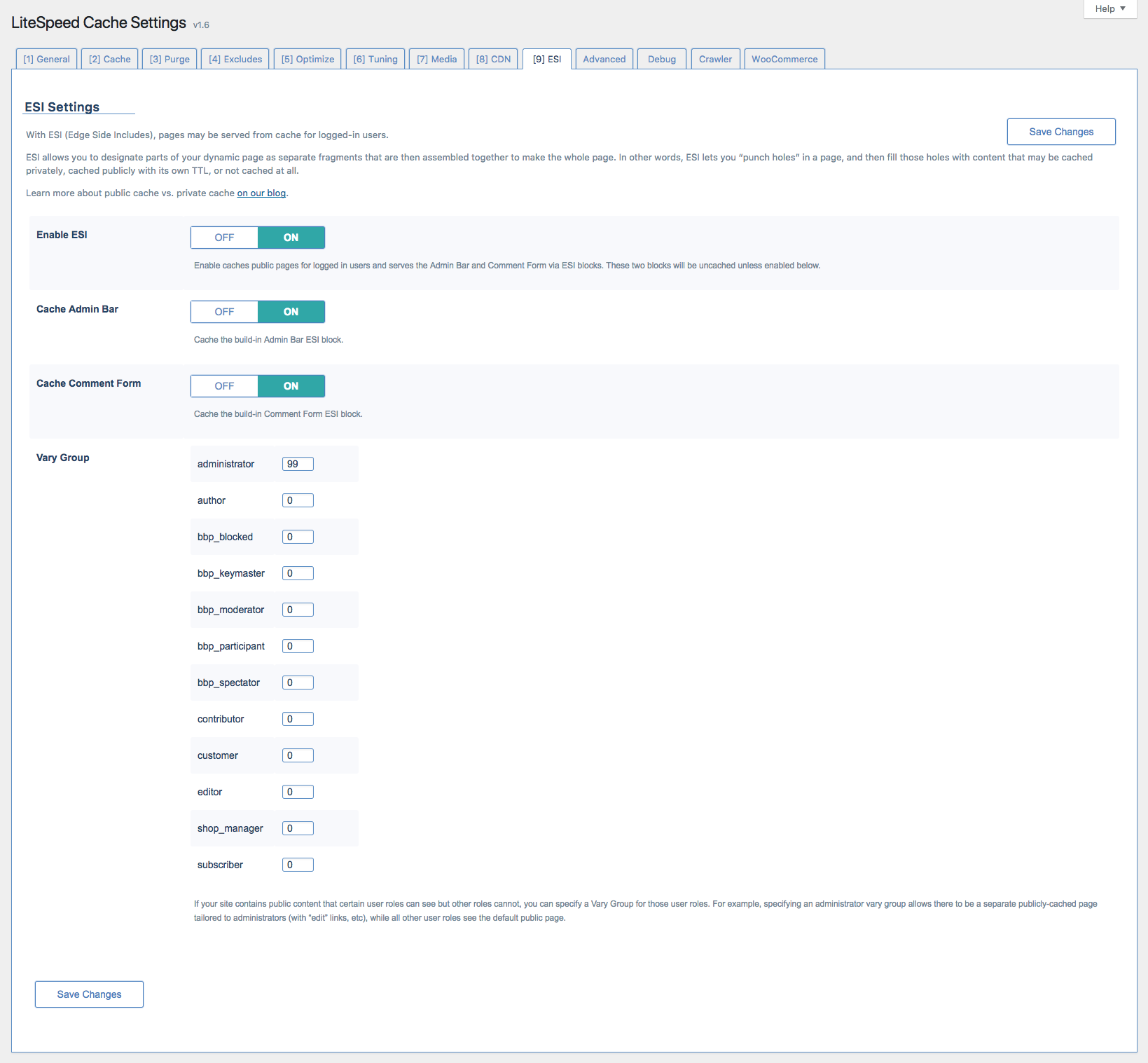Click the top Save Changes button

[1060, 132]
